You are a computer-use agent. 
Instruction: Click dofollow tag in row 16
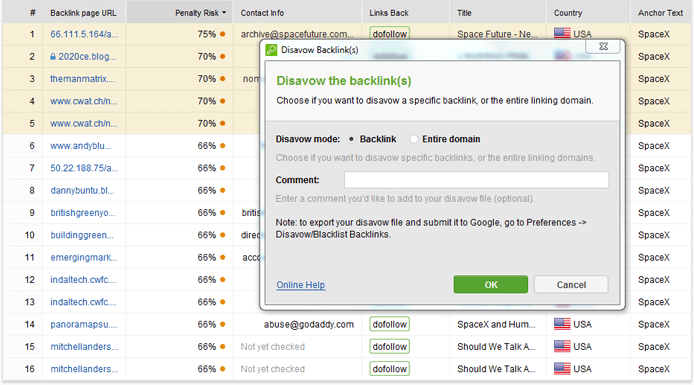coord(389,369)
